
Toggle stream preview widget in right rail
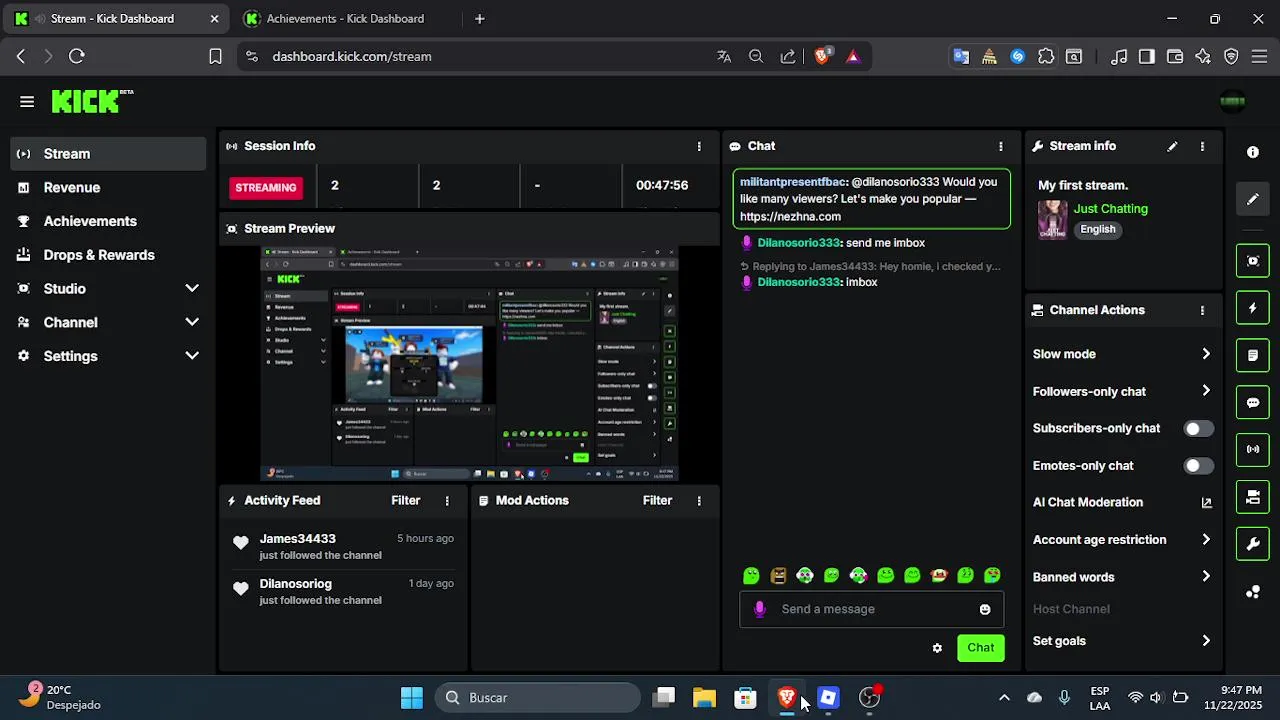(x=1253, y=261)
